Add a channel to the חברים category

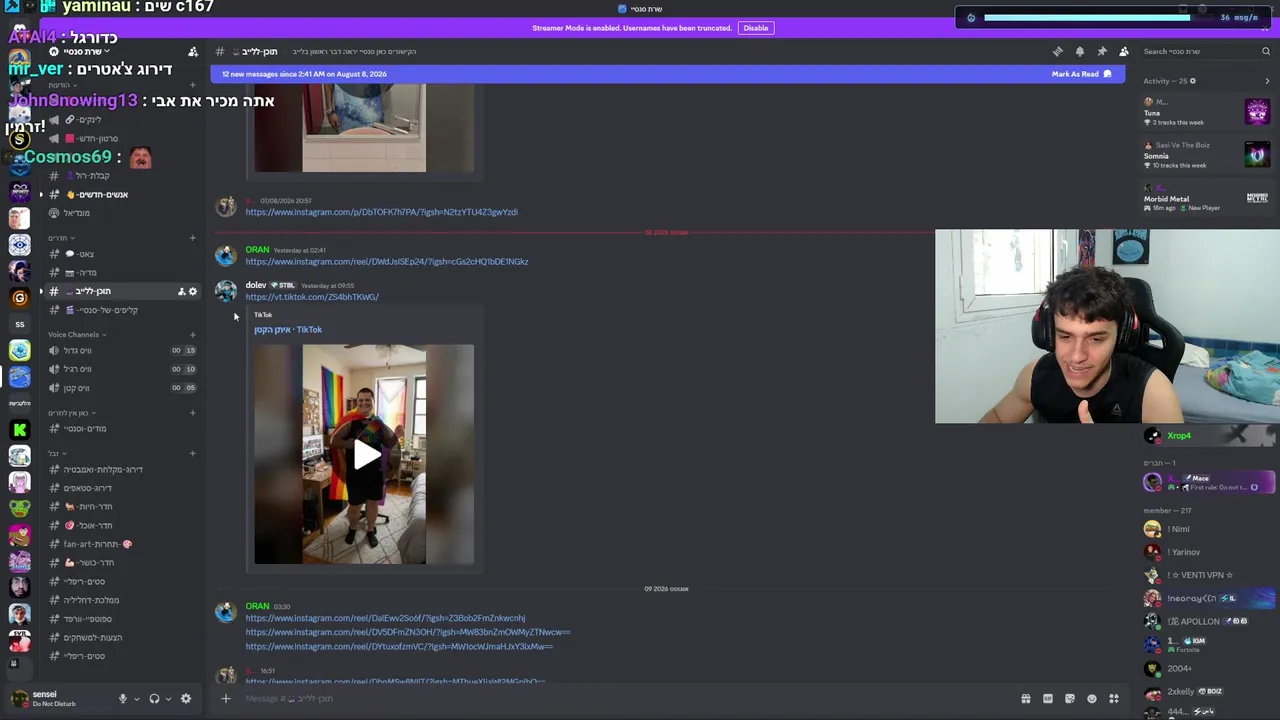coord(193,238)
